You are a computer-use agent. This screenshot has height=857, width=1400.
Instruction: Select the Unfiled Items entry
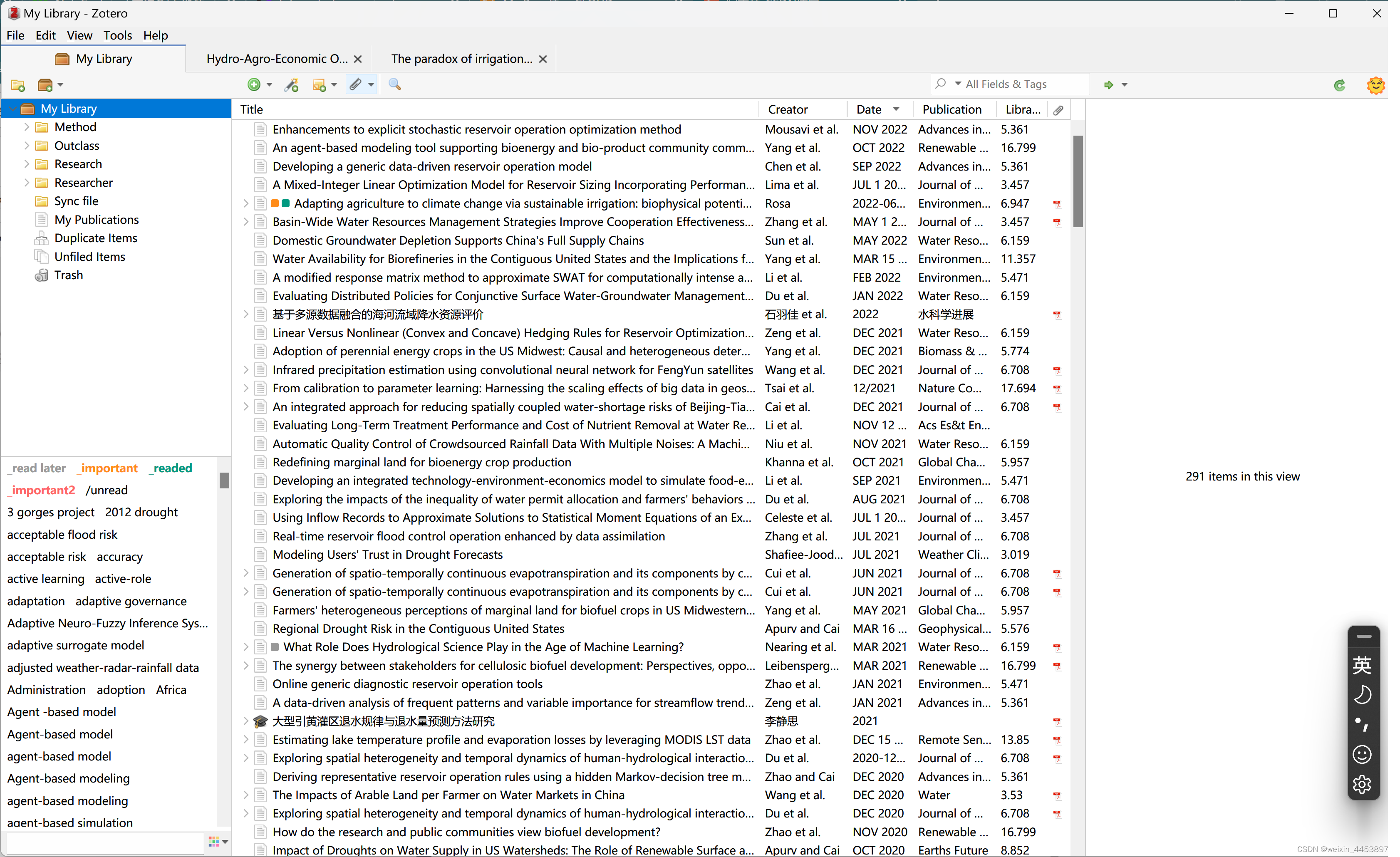click(x=89, y=257)
